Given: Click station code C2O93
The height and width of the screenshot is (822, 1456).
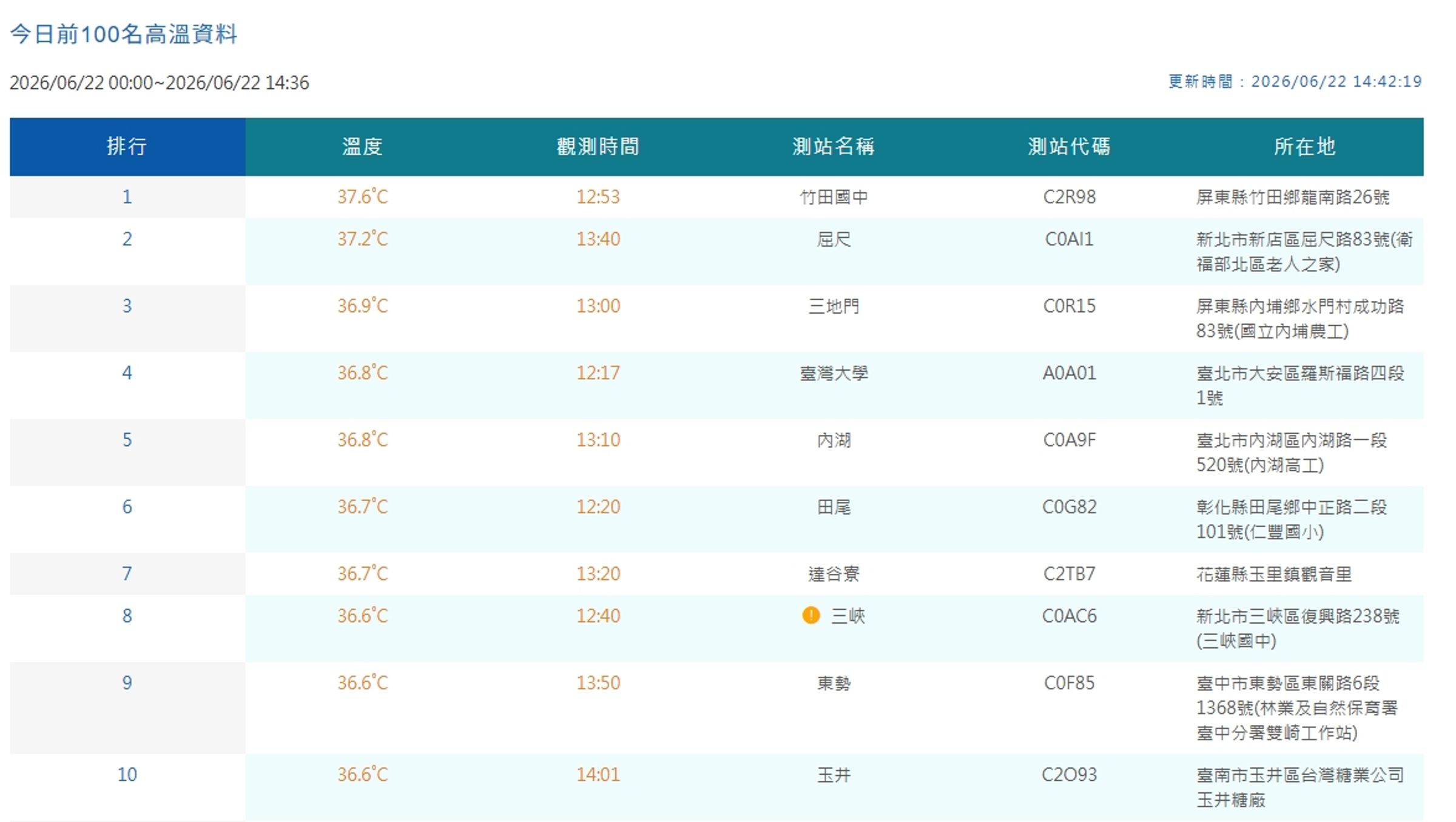Looking at the screenshot, I should tap(1069, 775).
